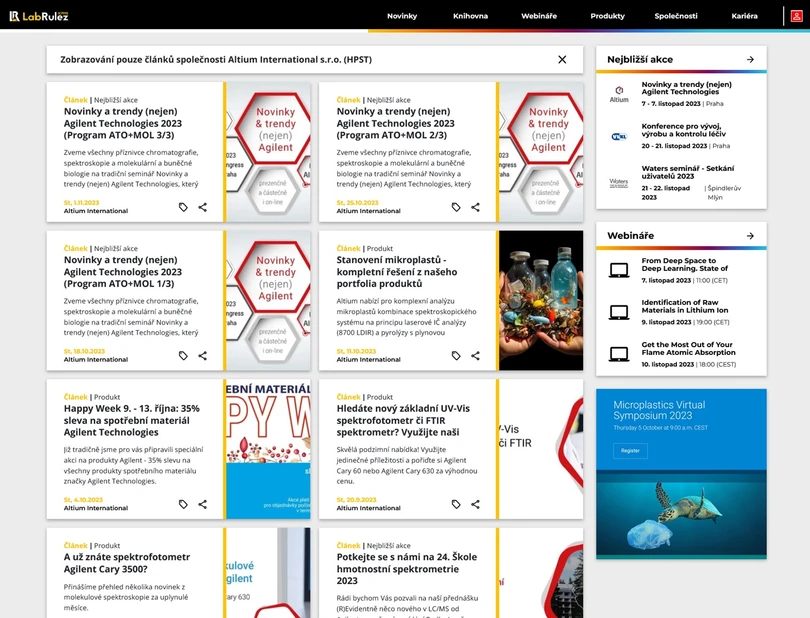Go to the Novinky menu item
Viewport: 810px width, 618px height.
click(x=402, y=16)
